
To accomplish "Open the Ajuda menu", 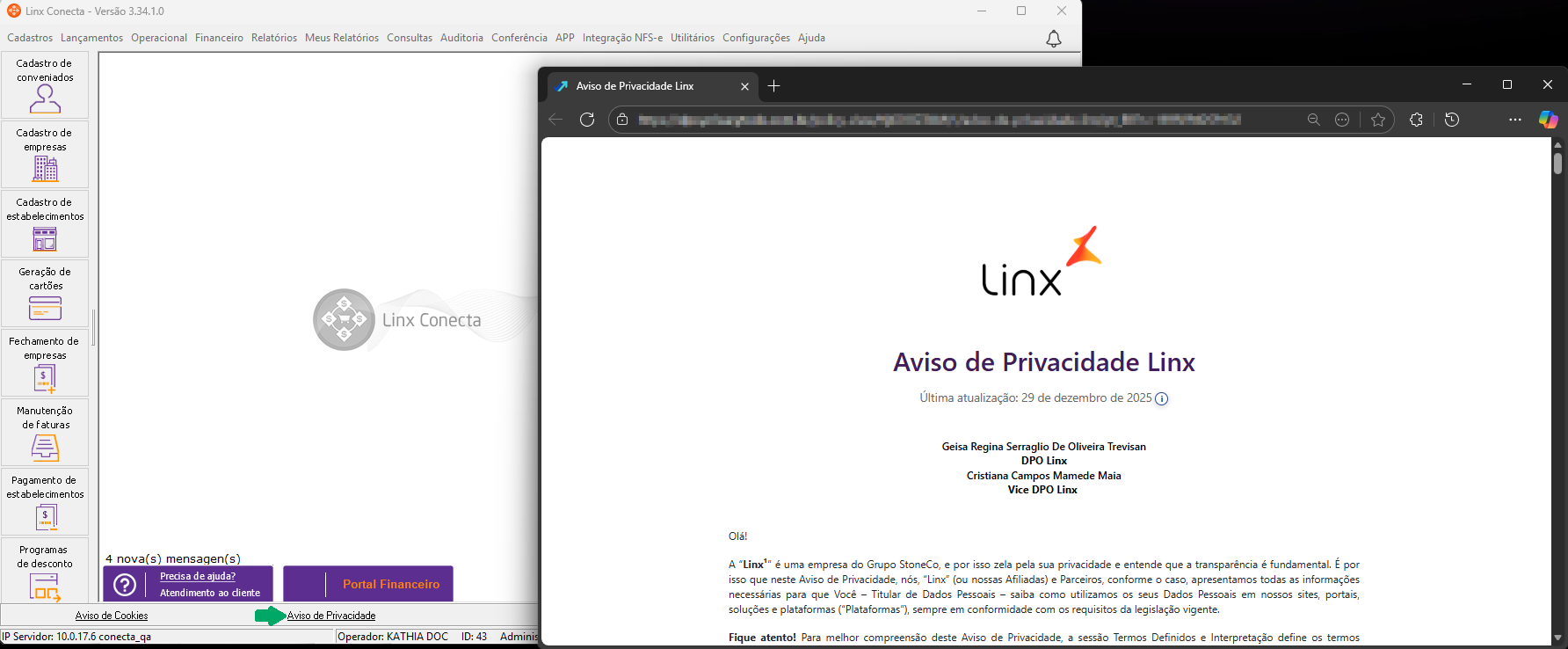I will (811, 38).
